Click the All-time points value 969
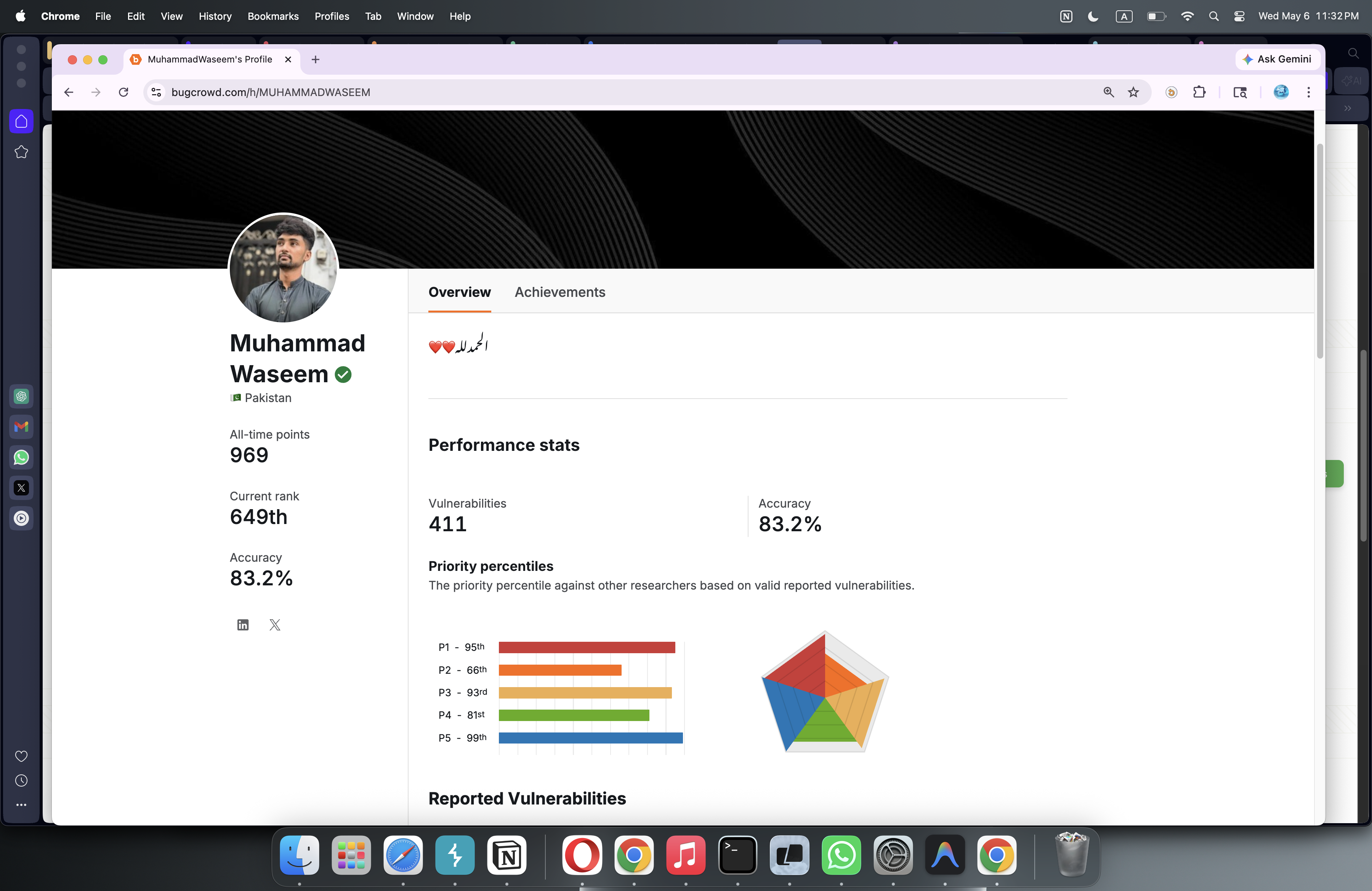 [x=249, y=455]
